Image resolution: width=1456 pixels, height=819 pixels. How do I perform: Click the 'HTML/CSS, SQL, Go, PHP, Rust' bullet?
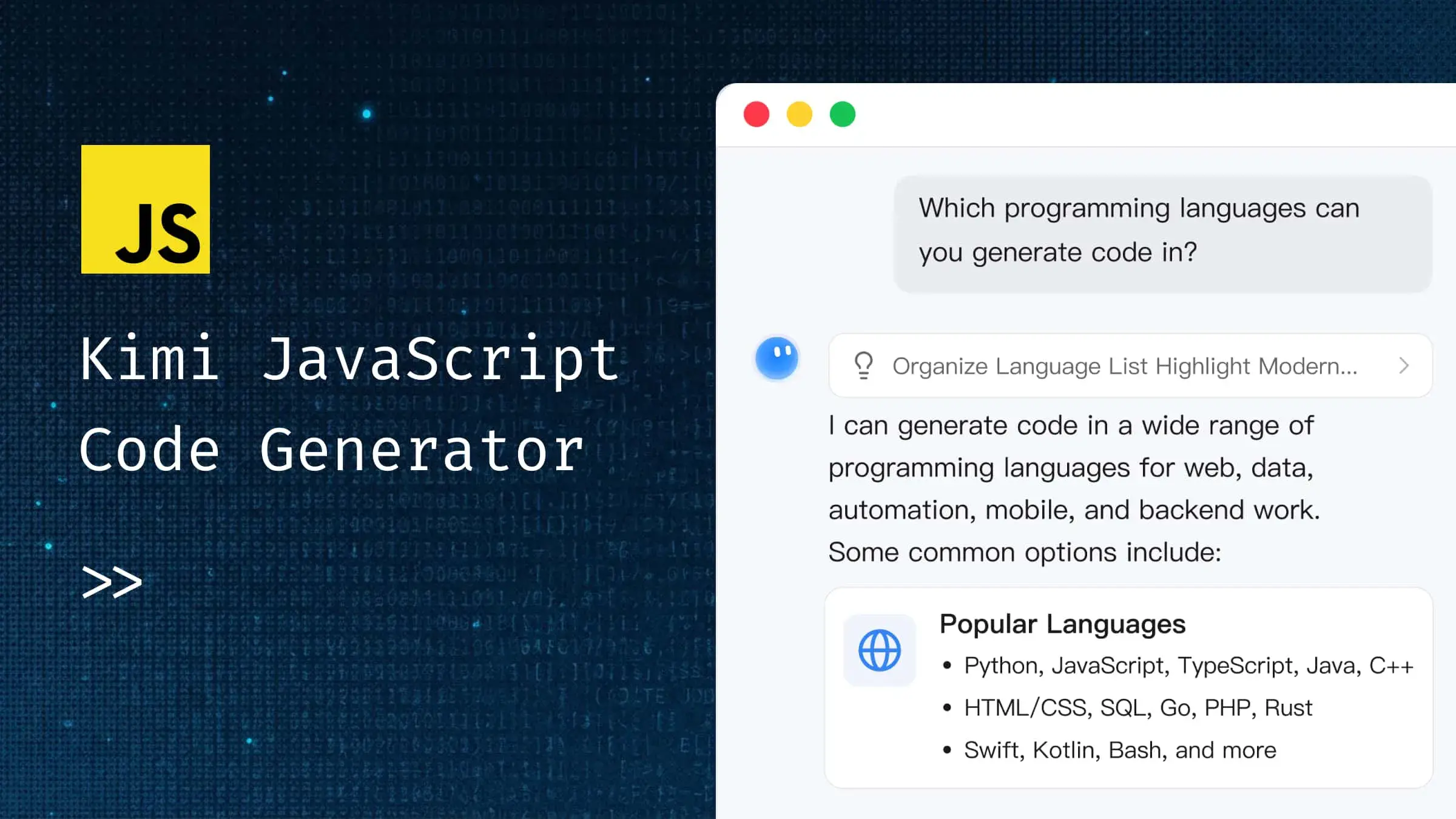[x=1138, y=707]
